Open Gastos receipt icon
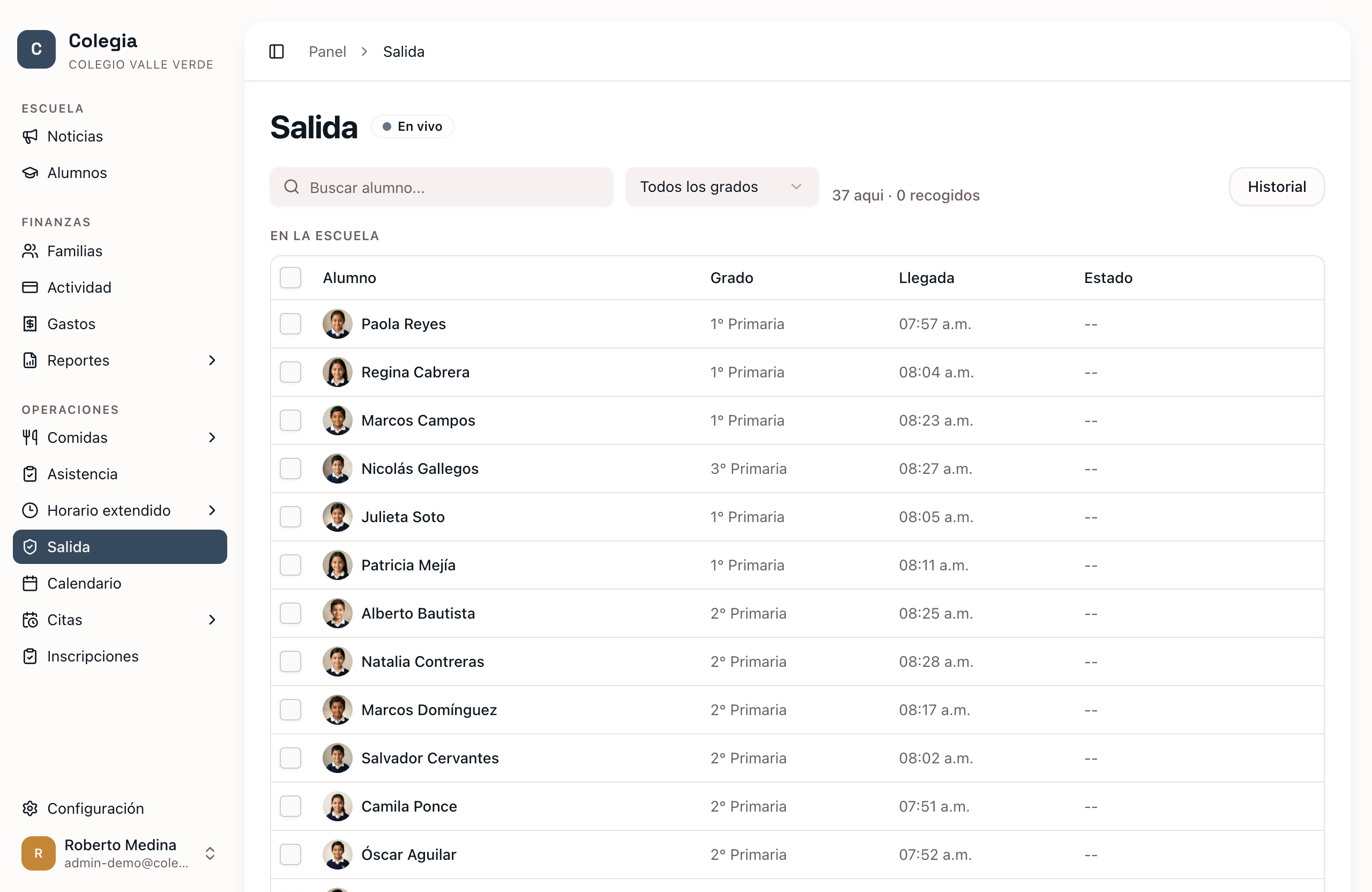The width and height of the screenshot is (1372, 892). pyautogui.click(x=30, y=323)
